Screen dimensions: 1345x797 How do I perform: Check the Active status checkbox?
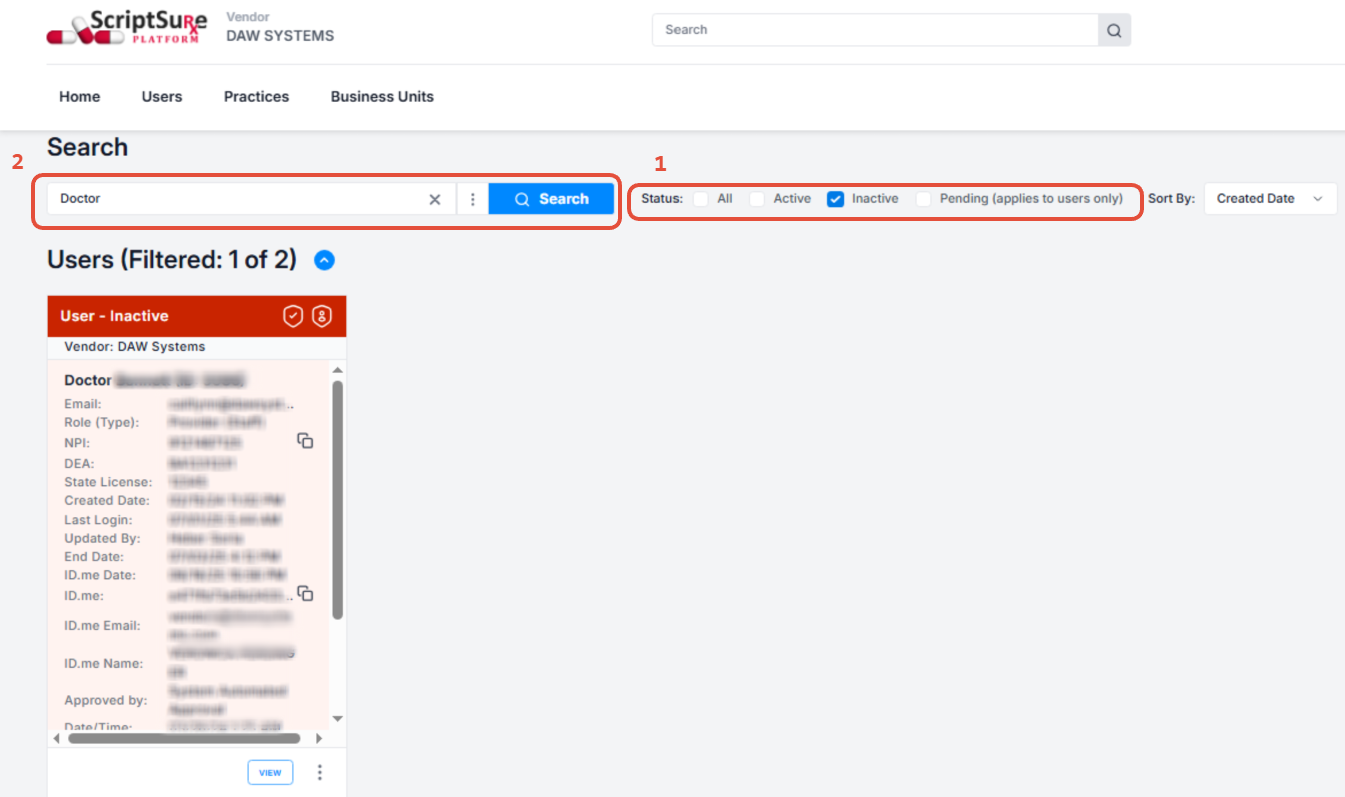pos(757,199)
